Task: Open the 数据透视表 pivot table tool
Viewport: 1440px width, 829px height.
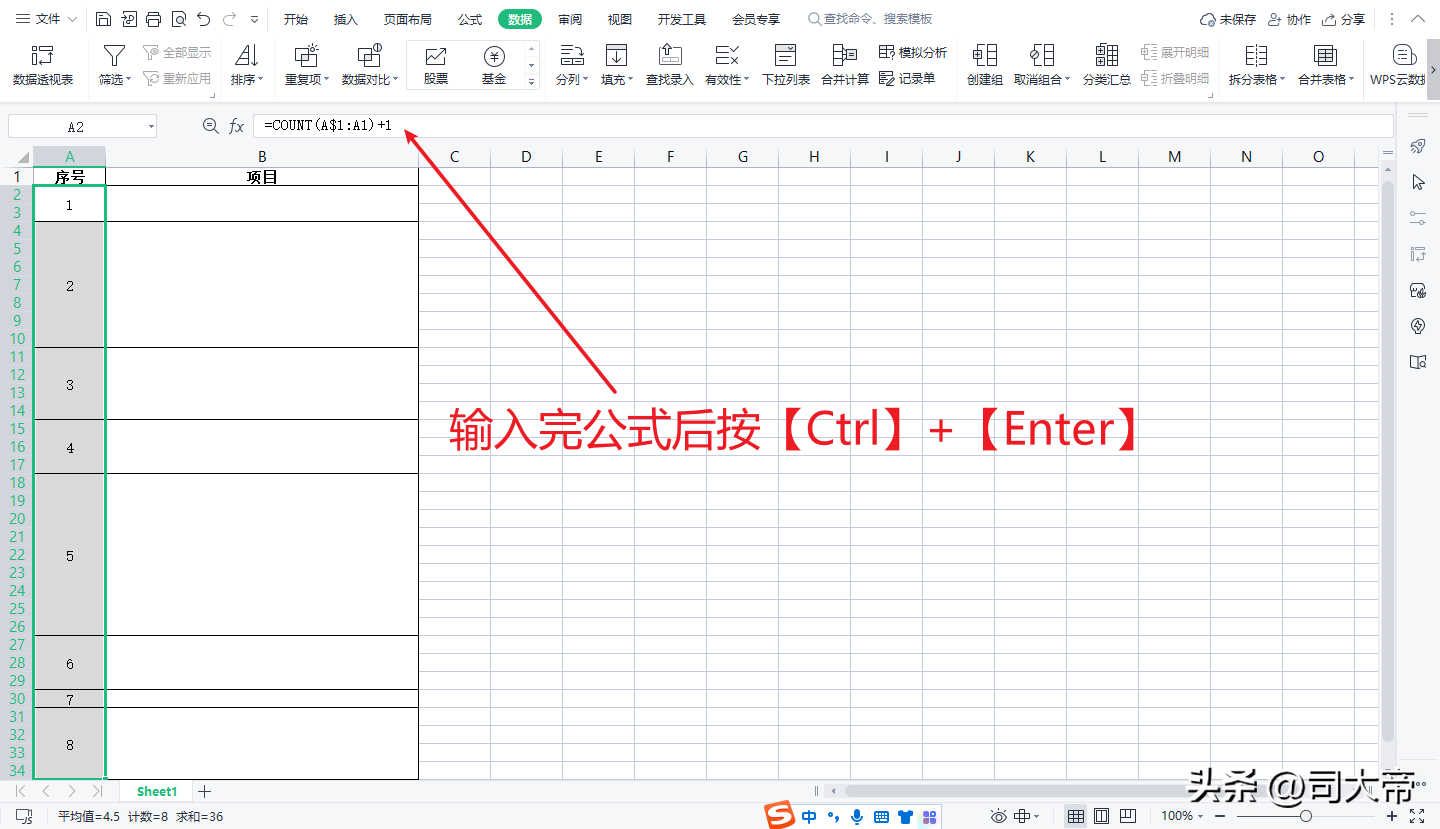Action: click(43, 65)
